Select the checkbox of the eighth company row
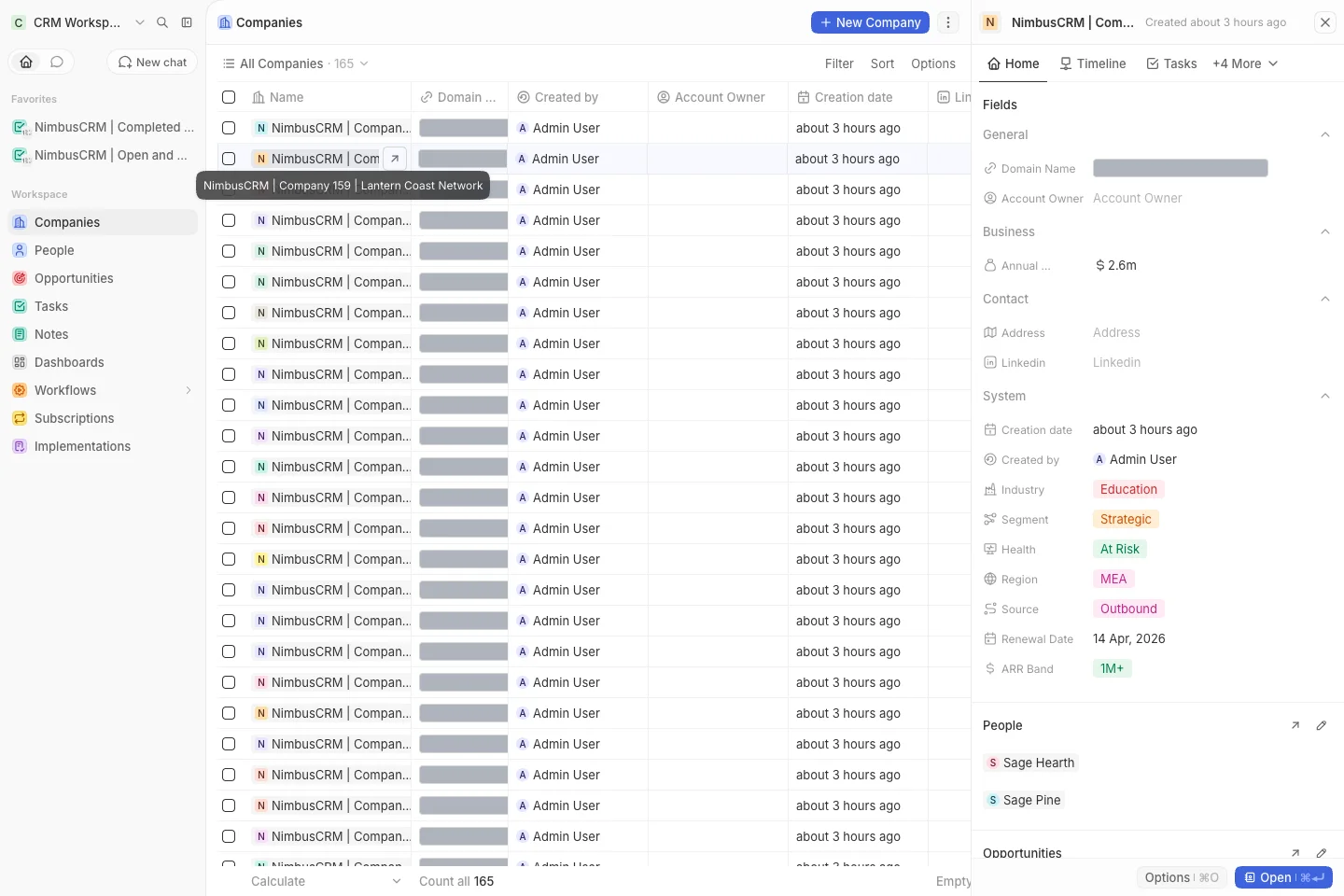 coord(229,343)
